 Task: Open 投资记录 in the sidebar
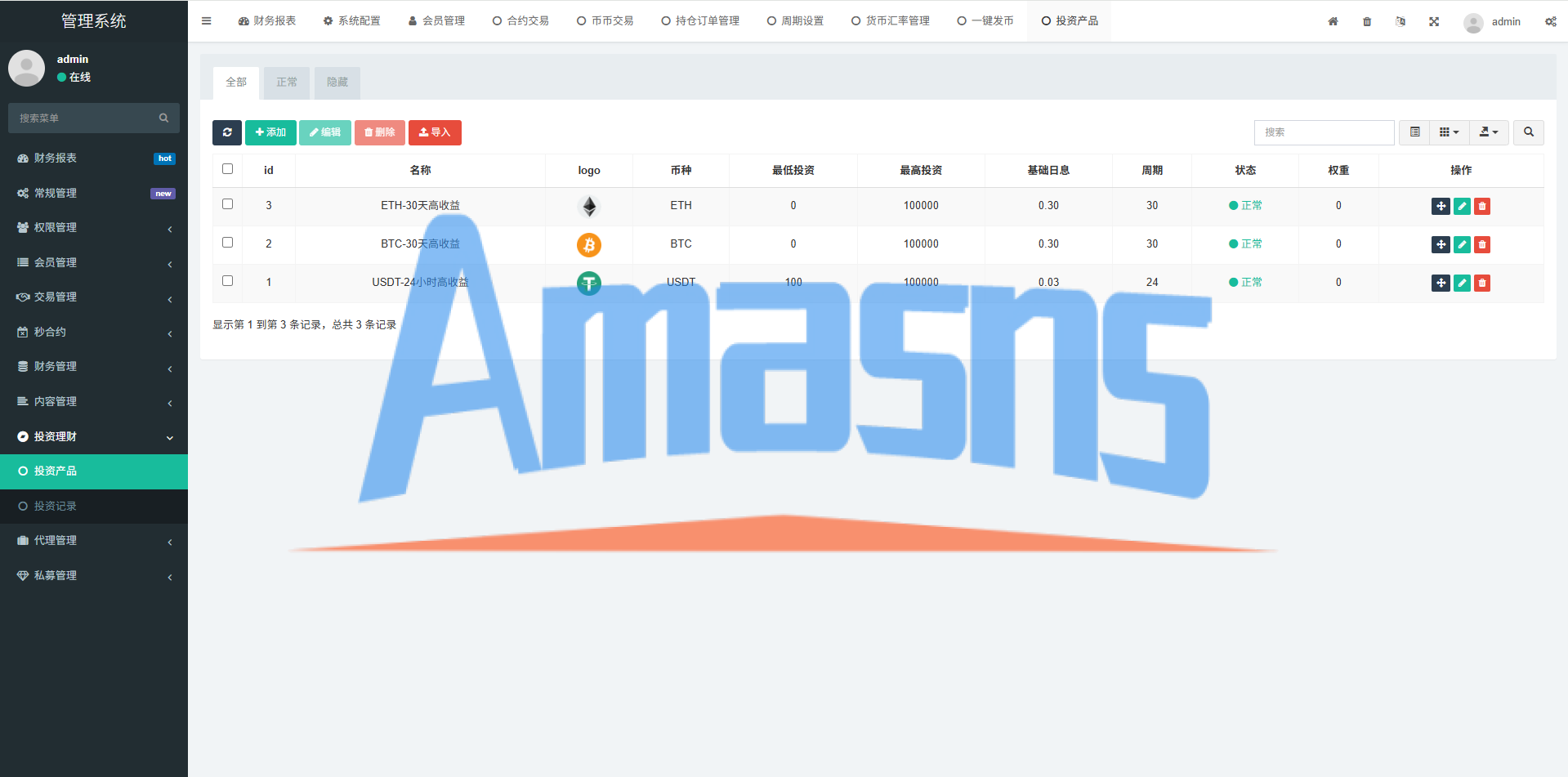(x=94, y=507)
